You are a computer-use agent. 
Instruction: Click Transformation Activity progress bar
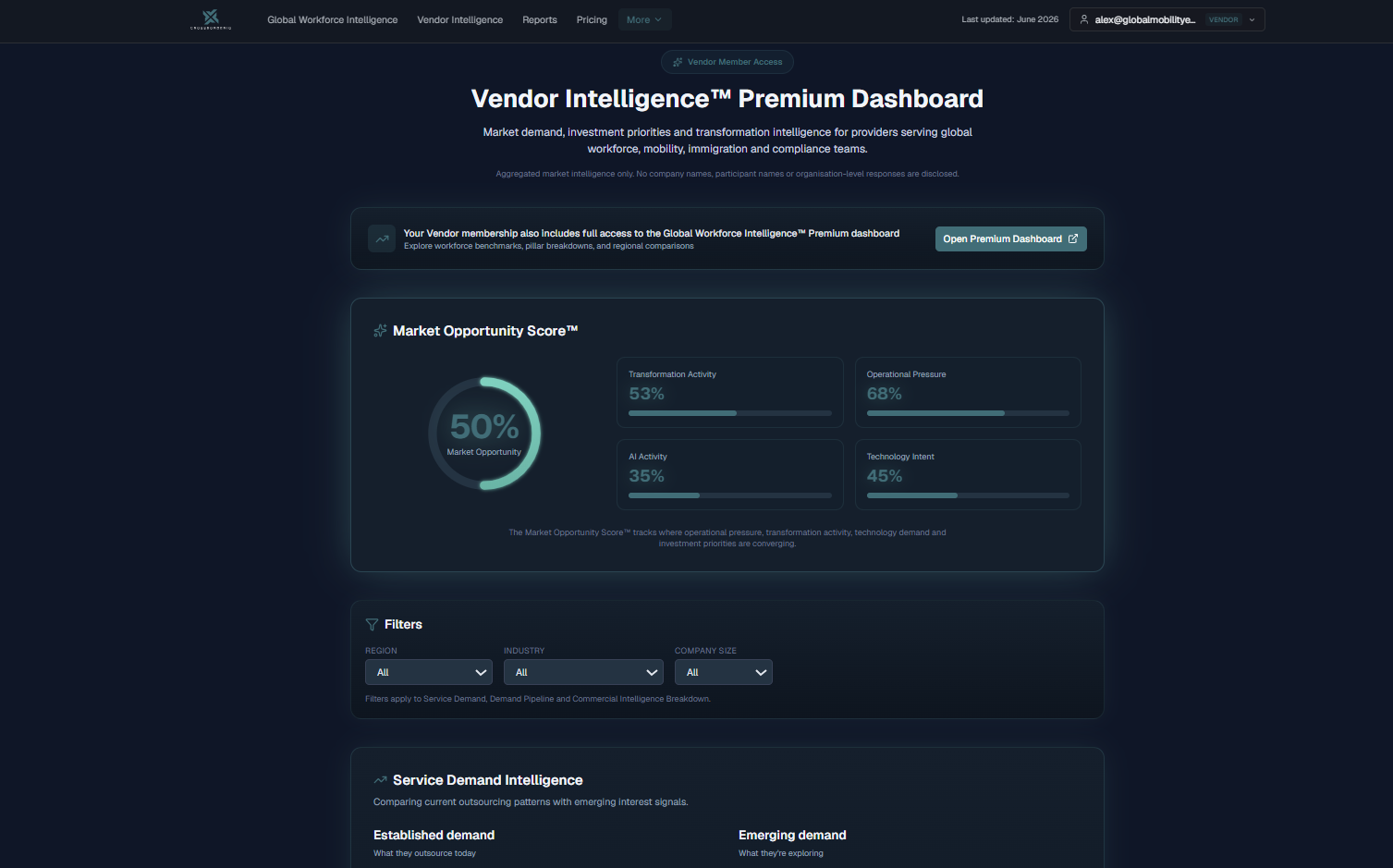(730, 413)
